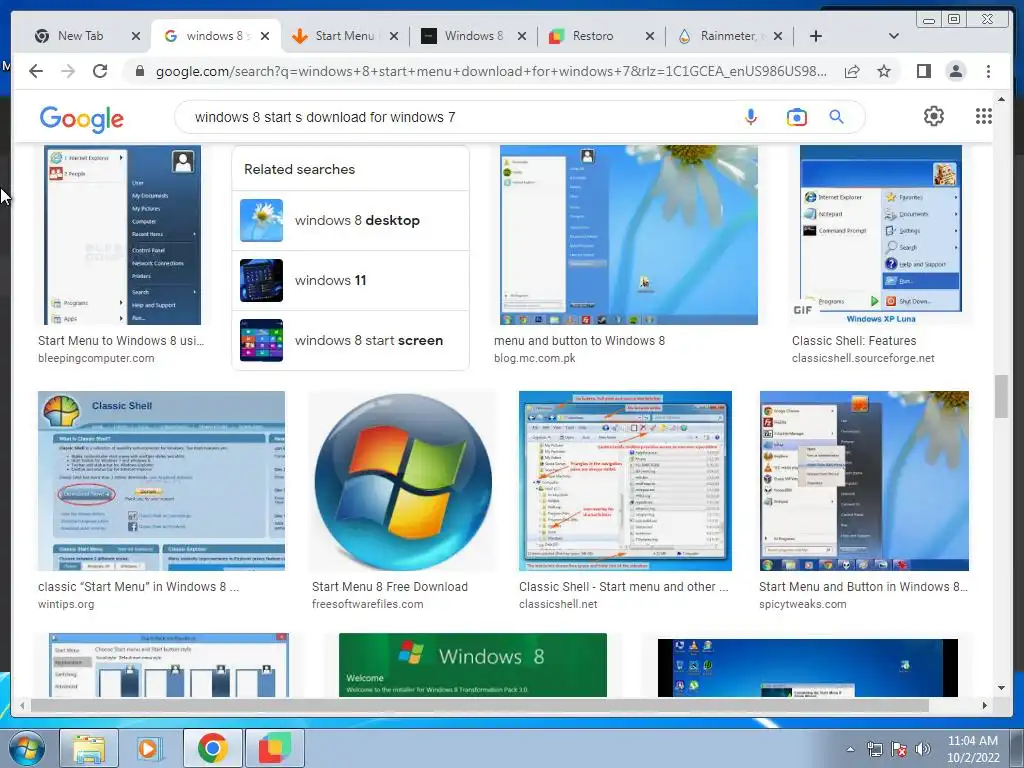The height and width of the screenshot is (768, 1024).
Task: Open the green Windows 8 Welcome image
Action: (473, 665)
